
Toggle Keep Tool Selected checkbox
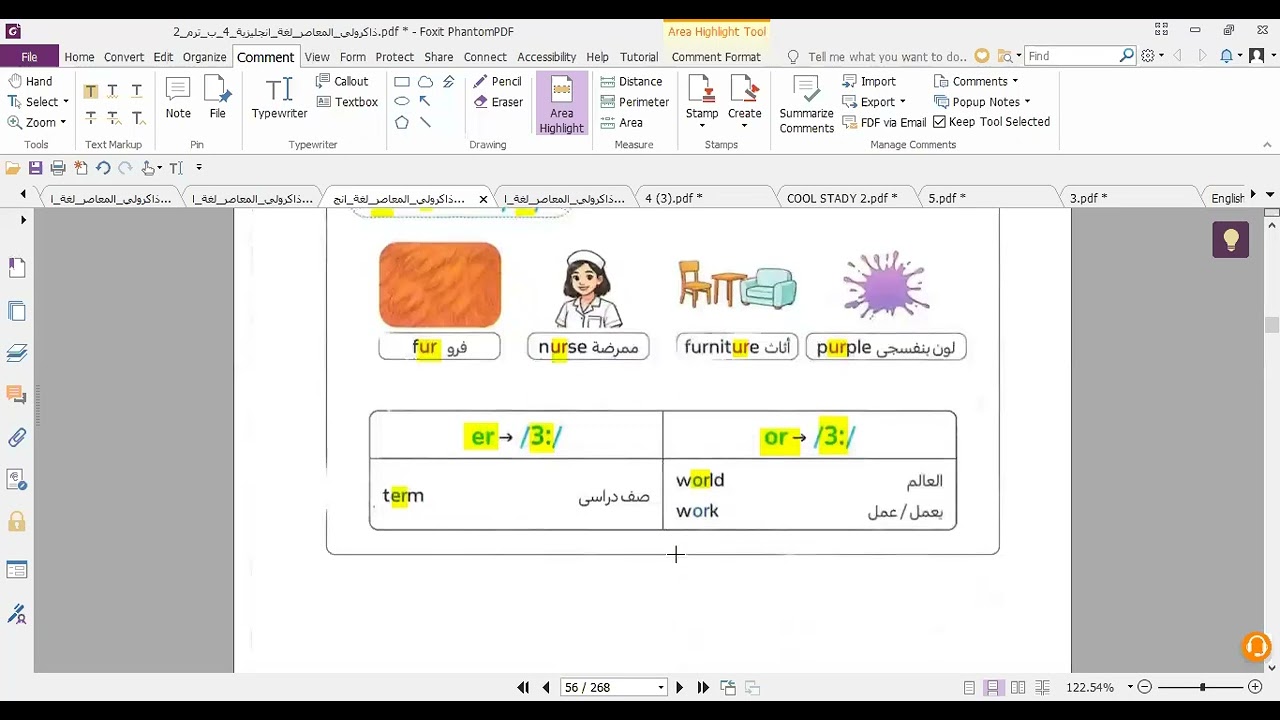(x=991, y=122)
